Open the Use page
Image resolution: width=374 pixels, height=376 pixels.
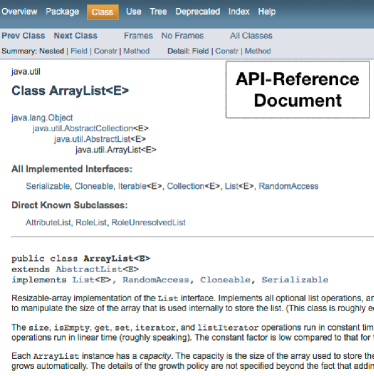134,12
